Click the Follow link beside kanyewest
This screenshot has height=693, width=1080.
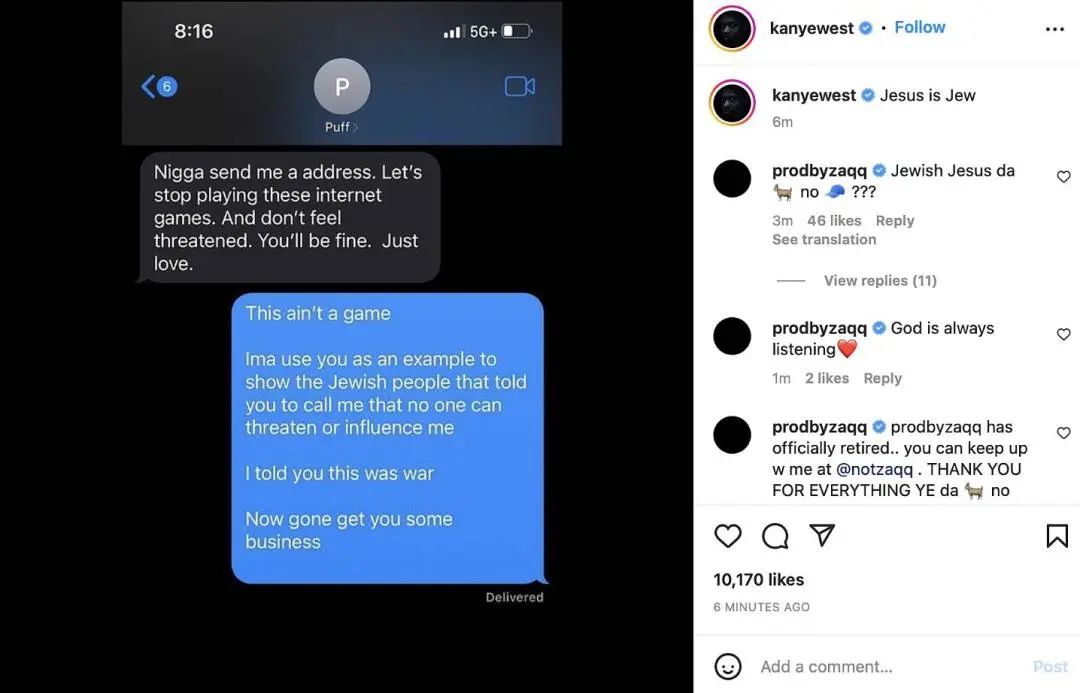pos(920,28)
